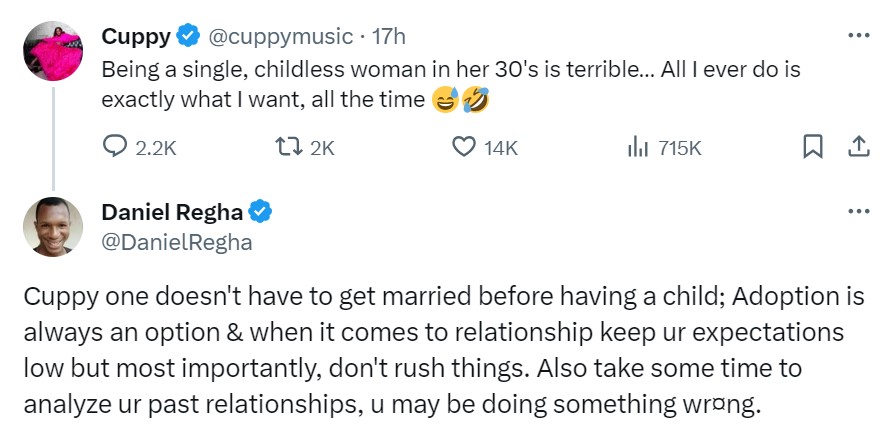Retweet Cuppy's post using the repost icon
This screenshot has height=424, width=882.
tap(287, 147)
